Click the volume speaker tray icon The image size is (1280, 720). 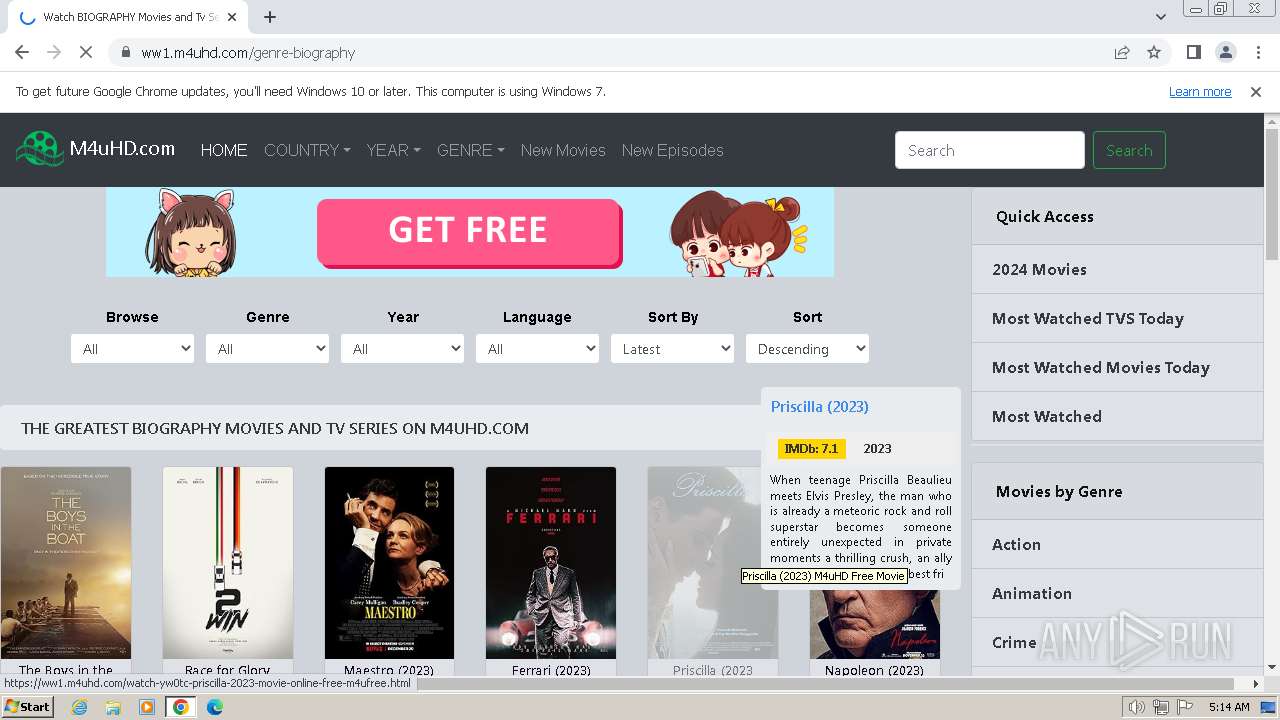point(1137,707)
